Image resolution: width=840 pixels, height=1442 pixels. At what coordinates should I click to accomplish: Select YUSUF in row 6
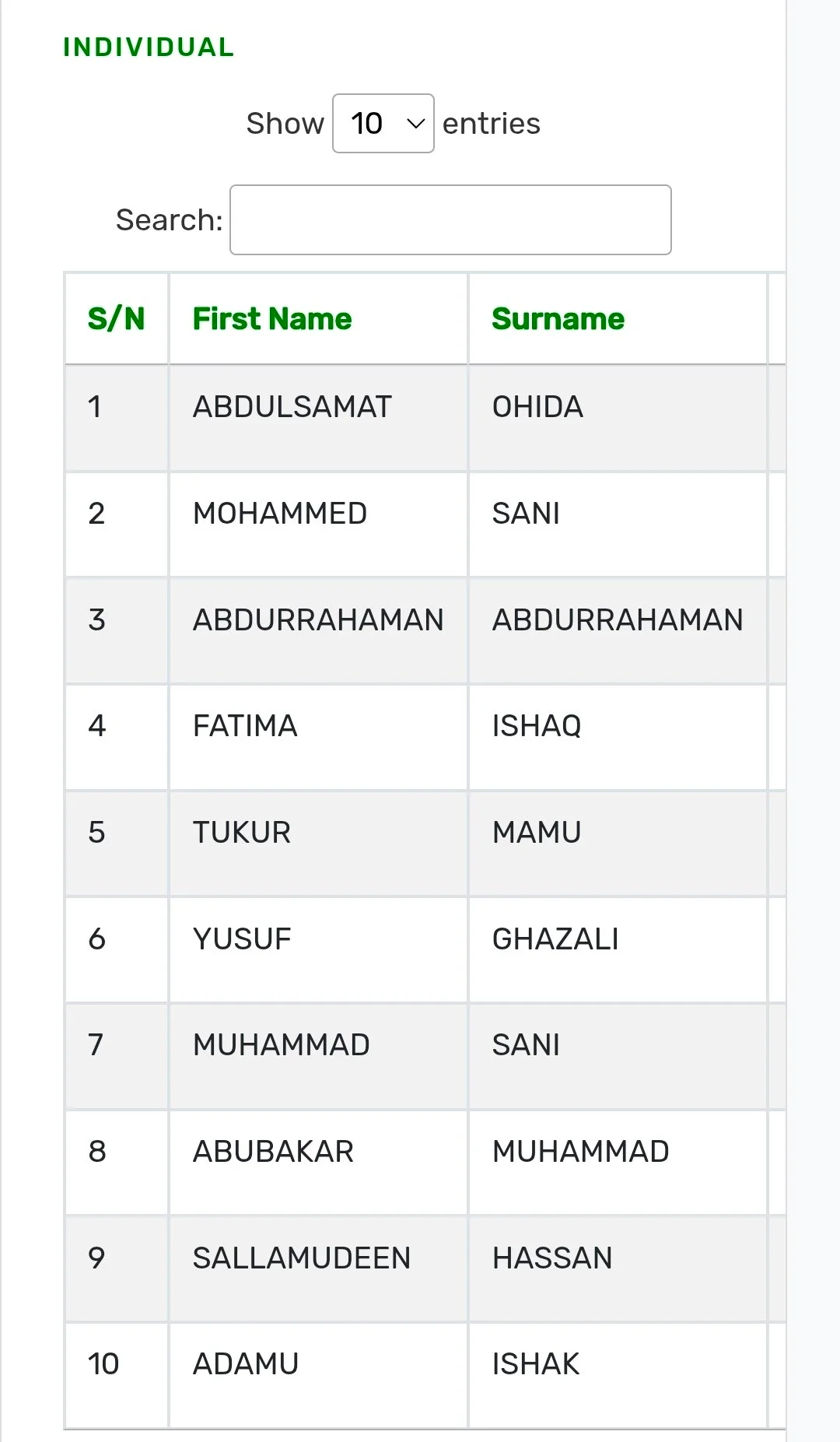[x=242, y=939]
